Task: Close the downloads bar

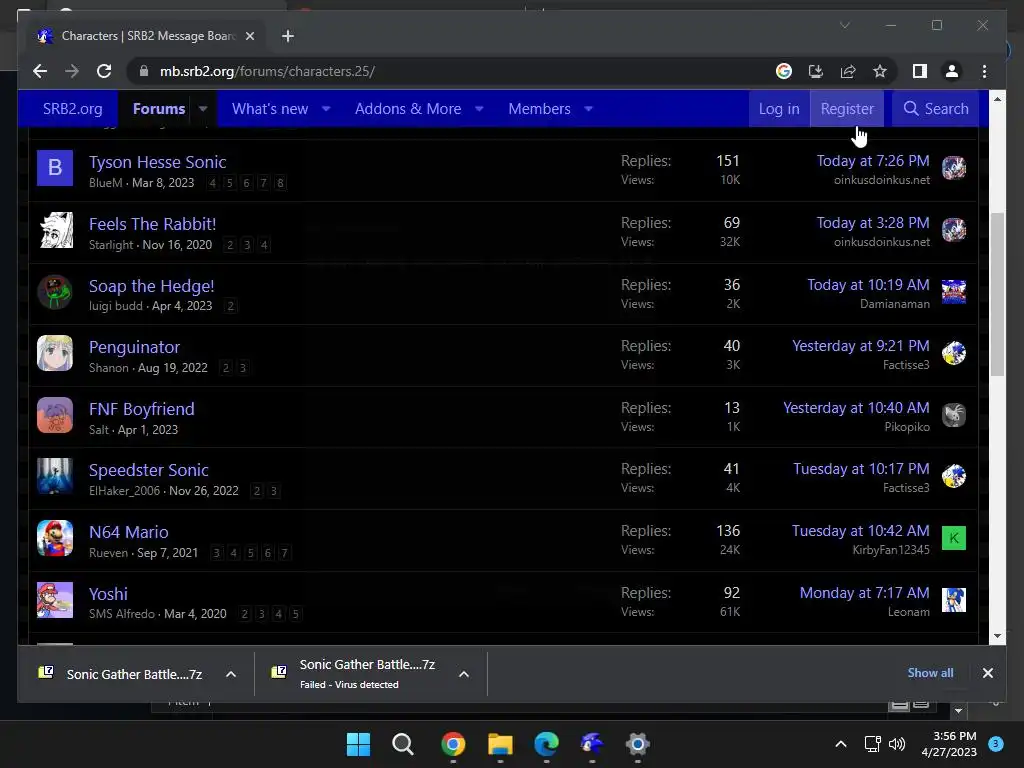Action: tap(987, 673)
